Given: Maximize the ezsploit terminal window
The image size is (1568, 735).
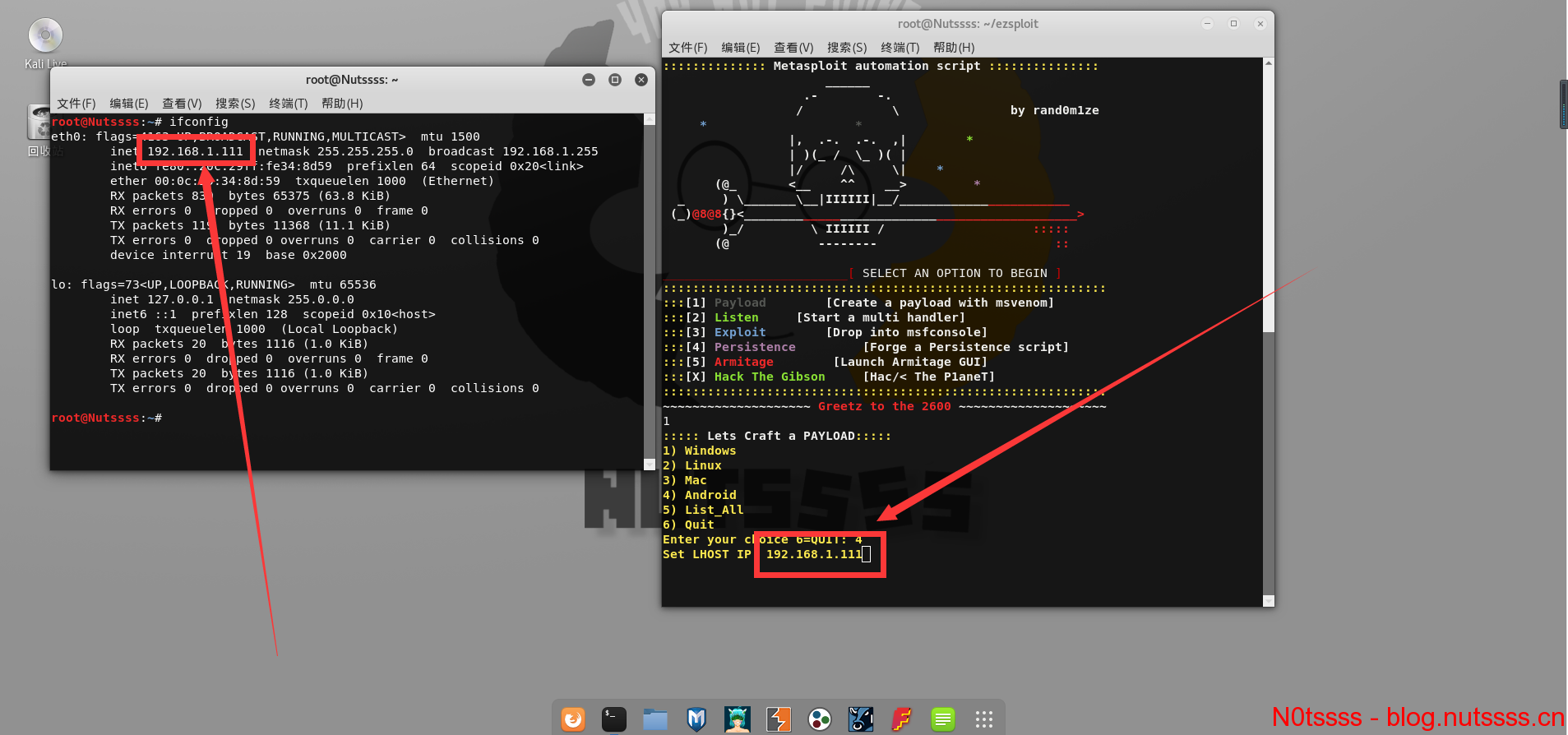Looking at the screenshot, I should [1233, 24].
